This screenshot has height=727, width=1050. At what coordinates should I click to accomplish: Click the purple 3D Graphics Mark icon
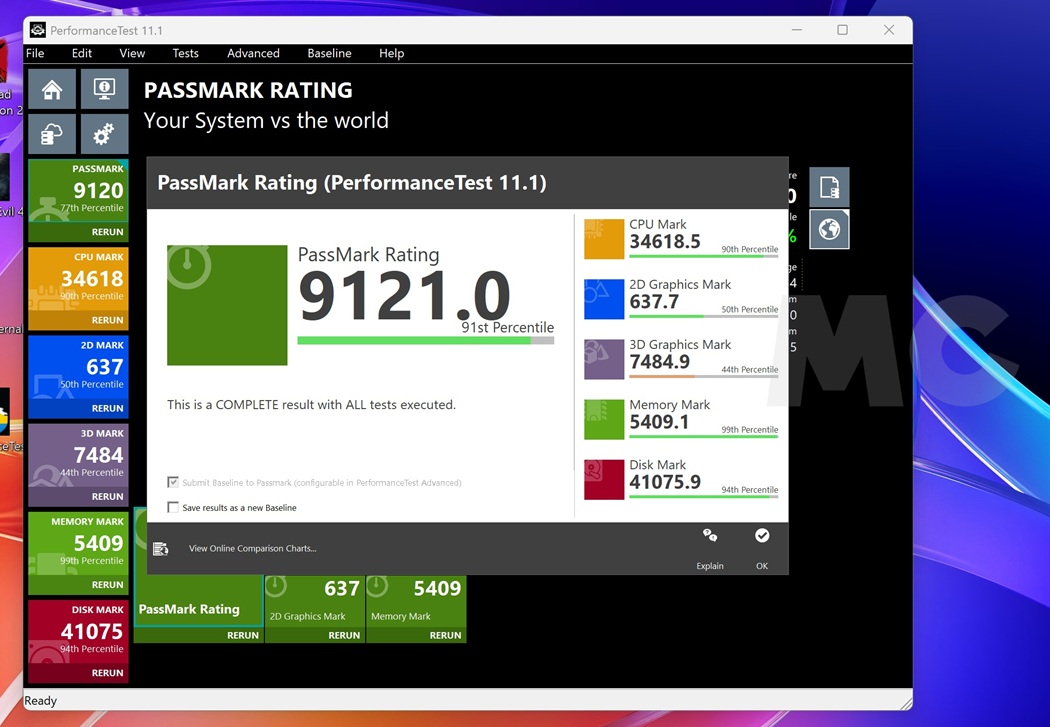coord(604,359)
